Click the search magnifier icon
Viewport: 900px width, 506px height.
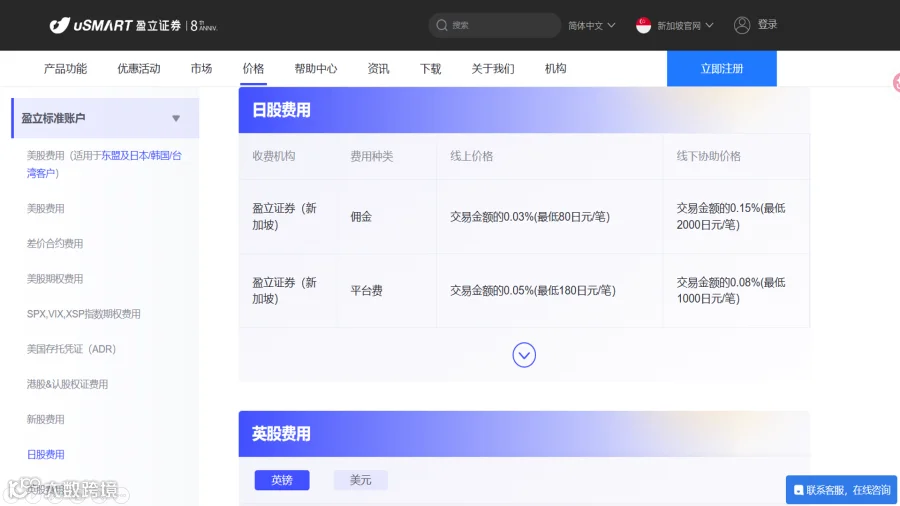pos(441,25)
